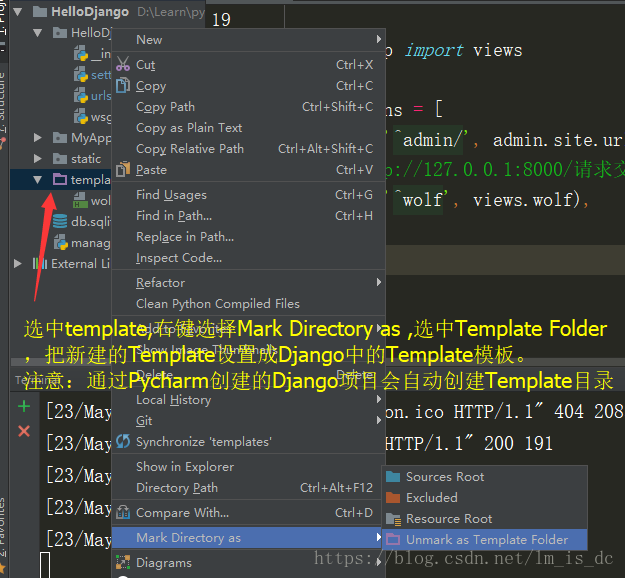Click the purple Template Folder icon in submenu

tap(393, 539)
